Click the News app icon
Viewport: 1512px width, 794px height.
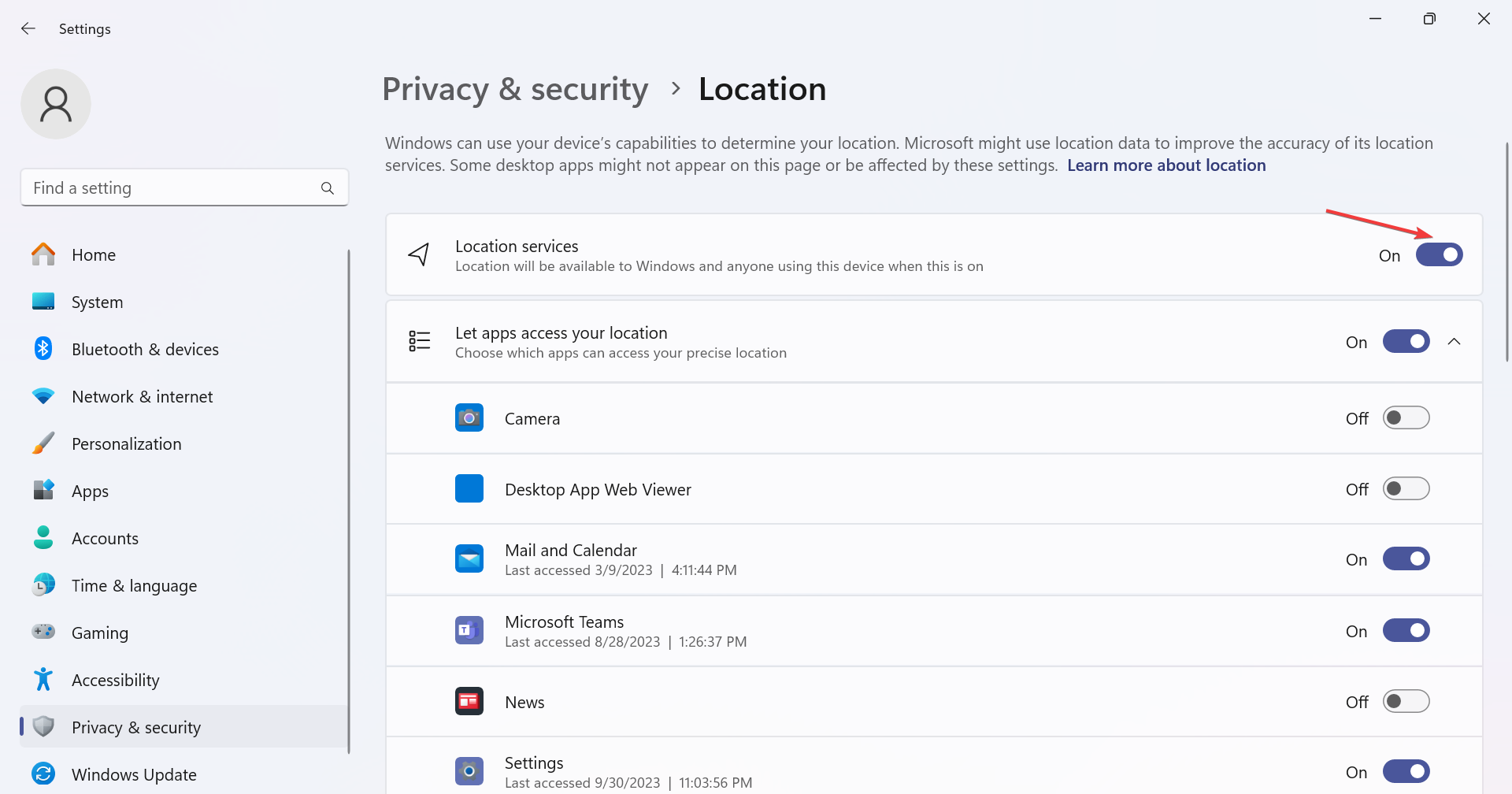point(469,701)
